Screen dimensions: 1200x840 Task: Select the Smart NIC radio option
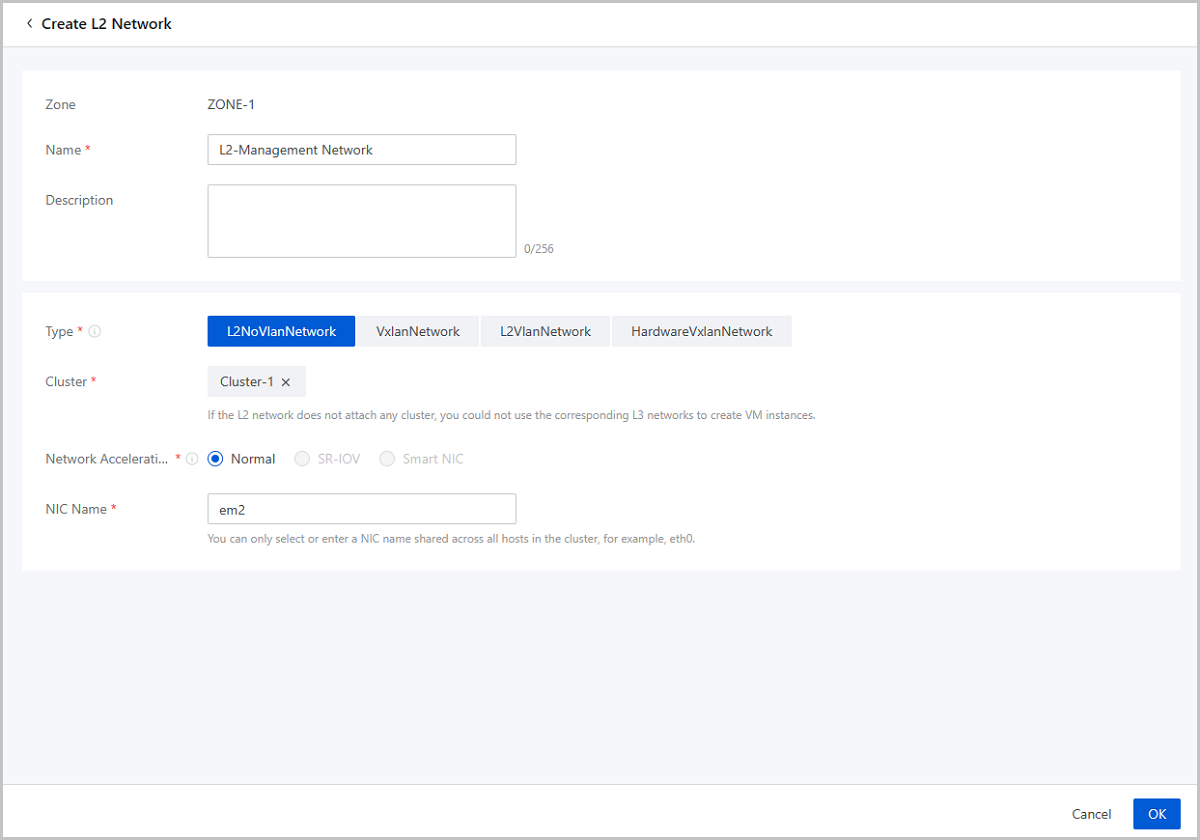pos(386,459)
